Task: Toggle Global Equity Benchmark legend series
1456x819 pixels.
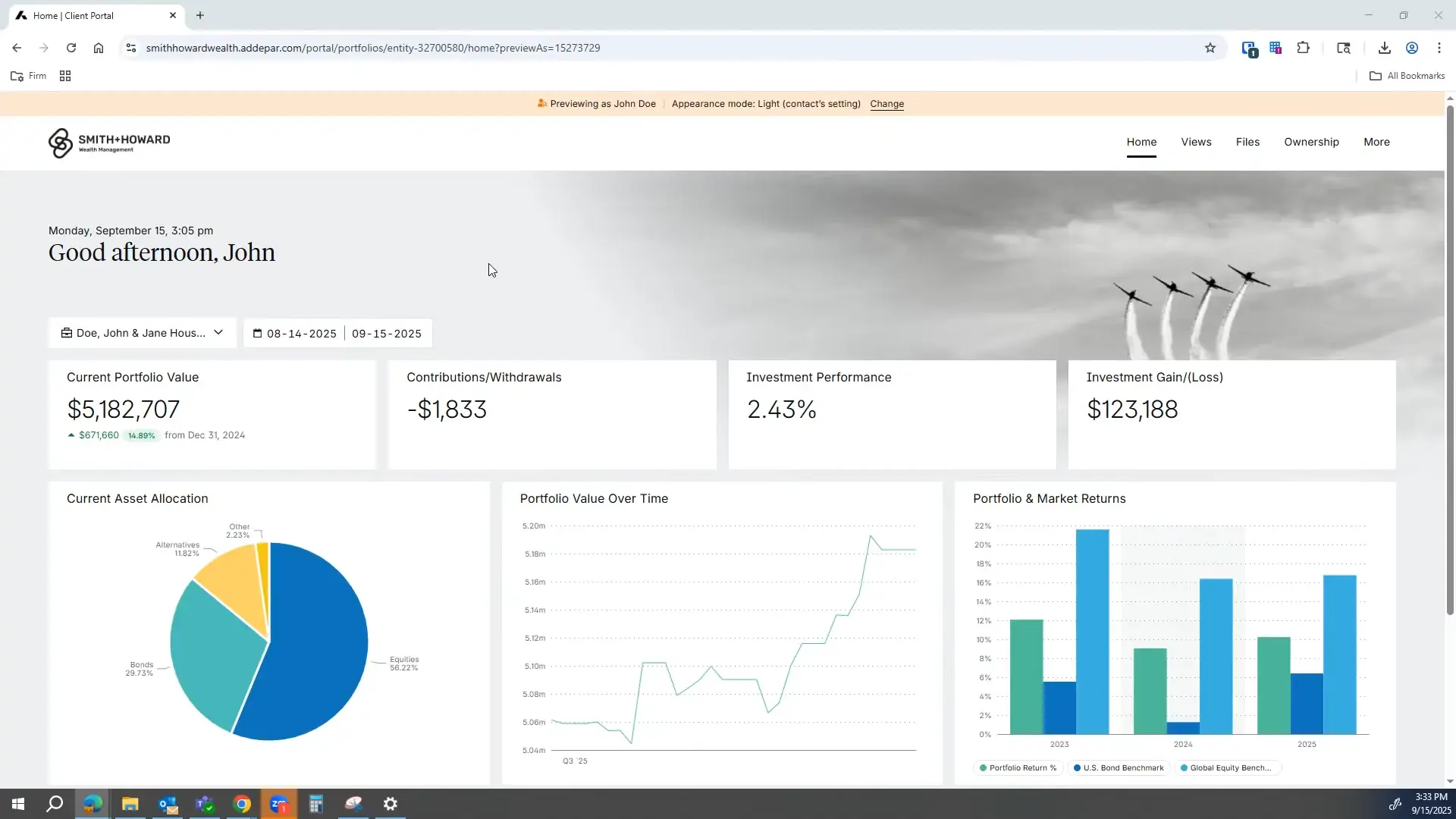Action: (1225, 768)
